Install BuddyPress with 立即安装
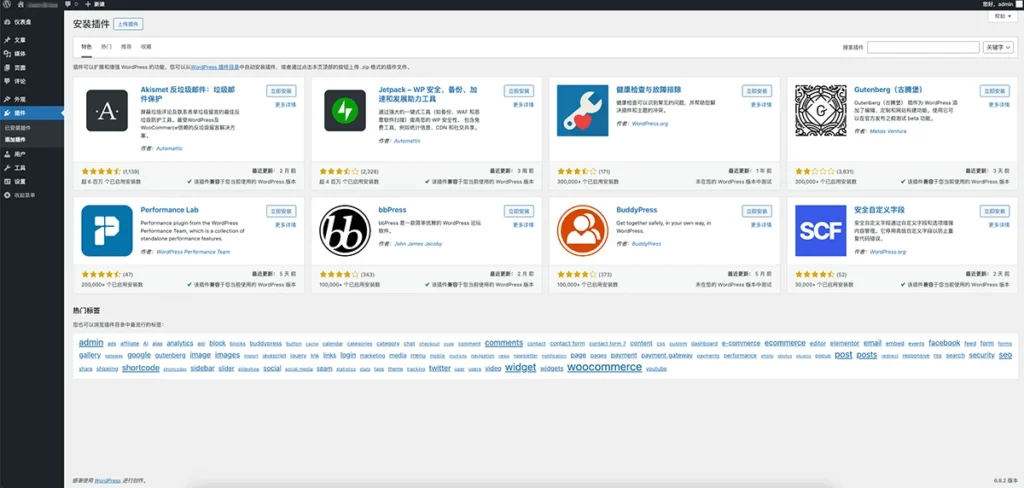This screenshot has height=488, width=1024. 756,211
